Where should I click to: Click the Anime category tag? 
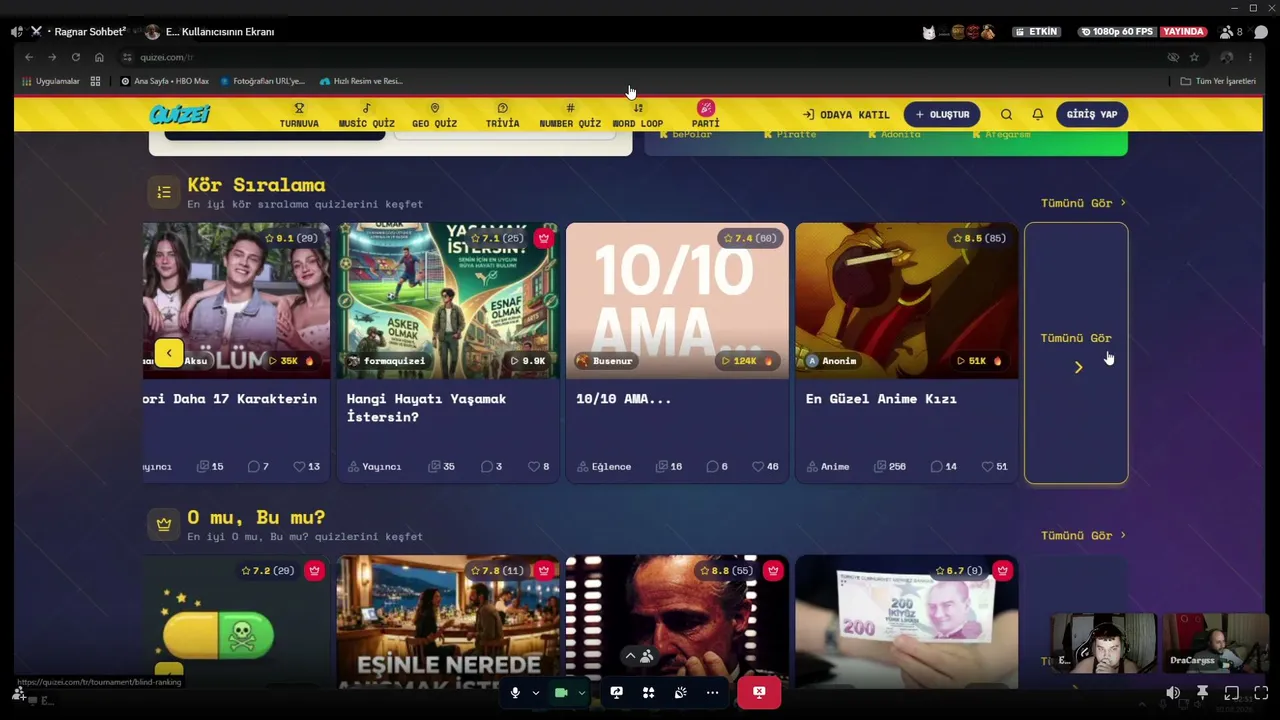point(829,467)
